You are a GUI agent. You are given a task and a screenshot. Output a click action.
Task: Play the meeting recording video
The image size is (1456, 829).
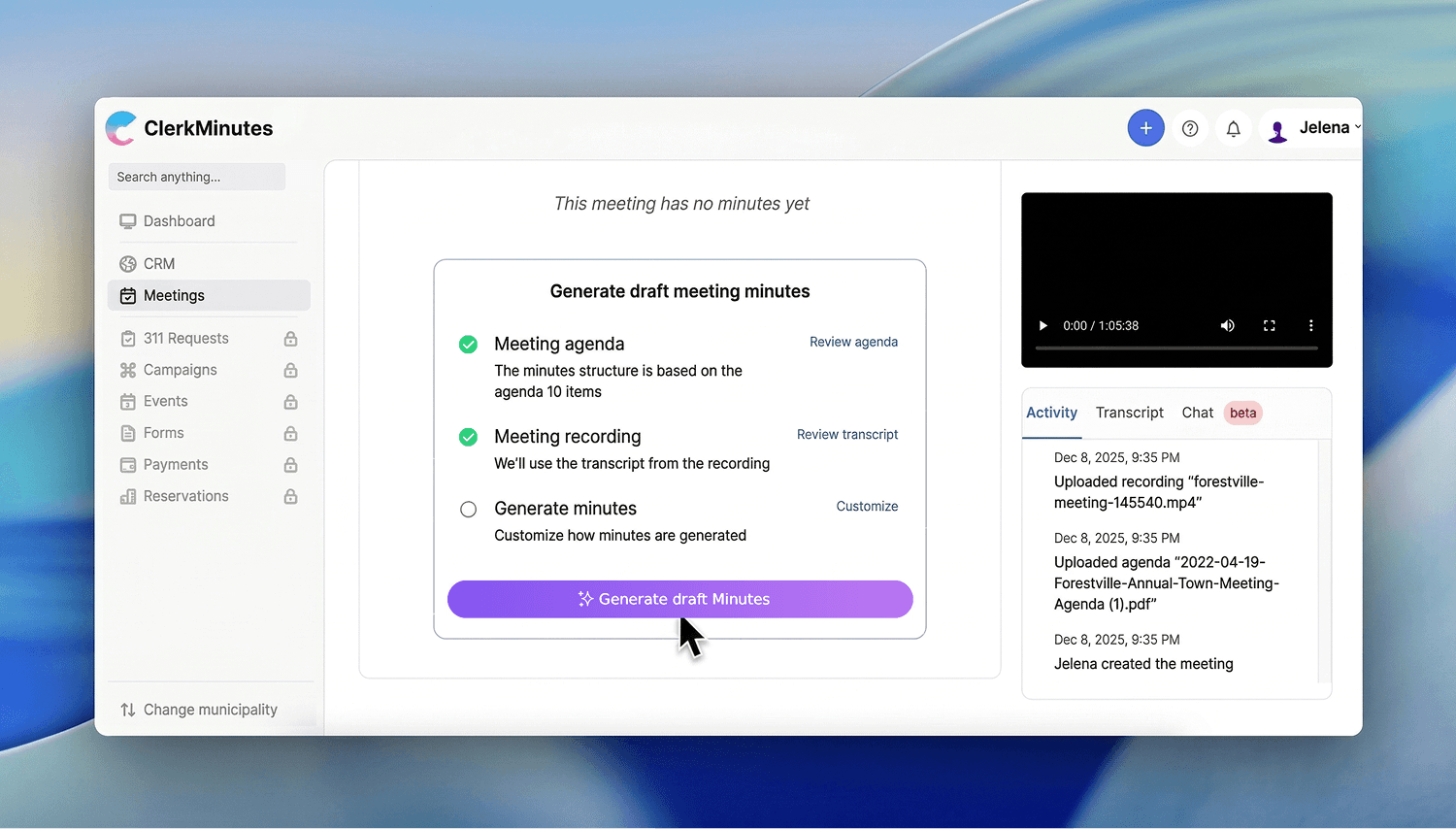pyautogui.click(x=1042, y=326)
